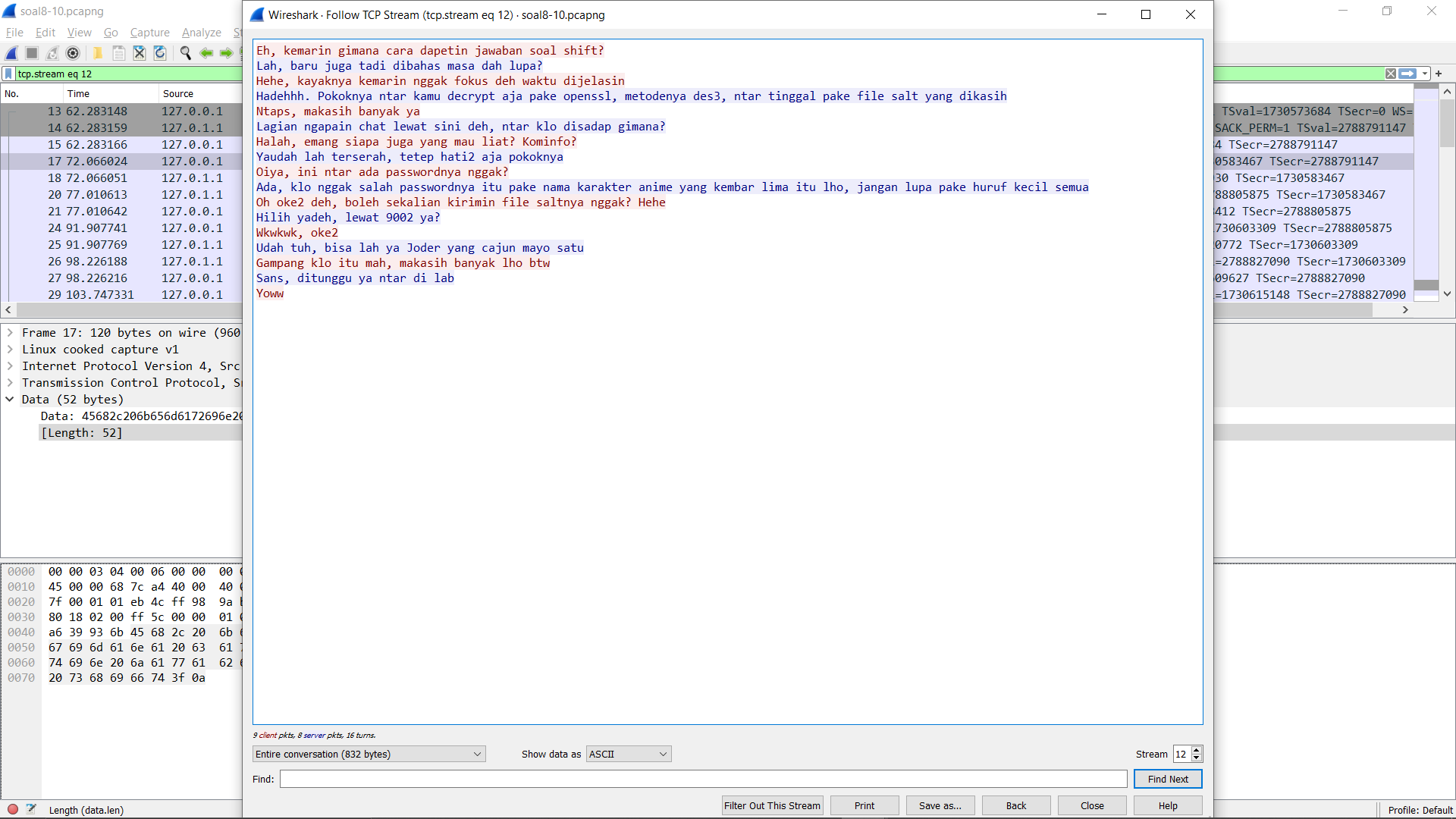Open the Analyze menu

pos(201,33)
